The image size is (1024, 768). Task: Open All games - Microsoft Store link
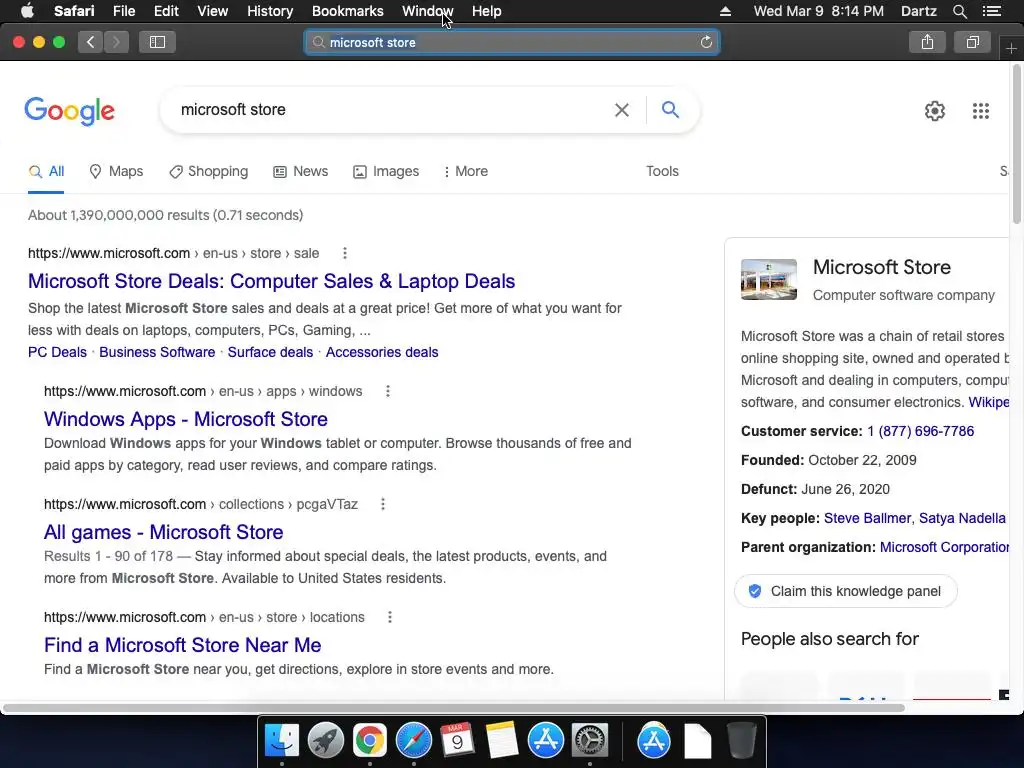click(163, 532)
